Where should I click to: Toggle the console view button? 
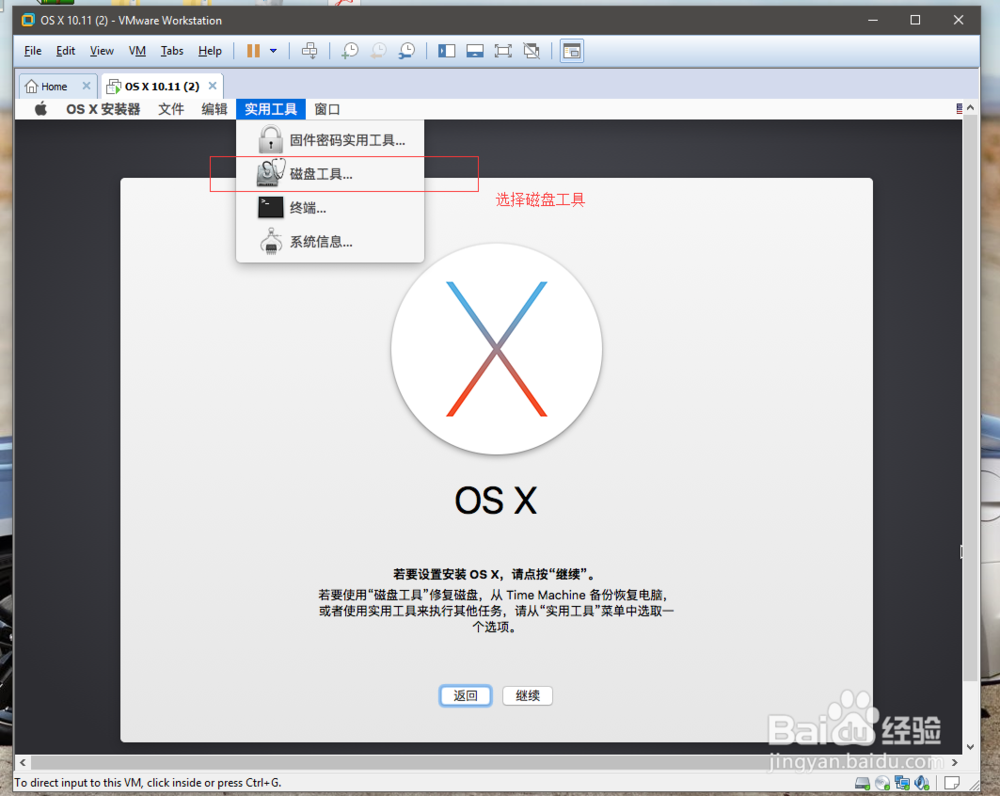pos(572,51)
